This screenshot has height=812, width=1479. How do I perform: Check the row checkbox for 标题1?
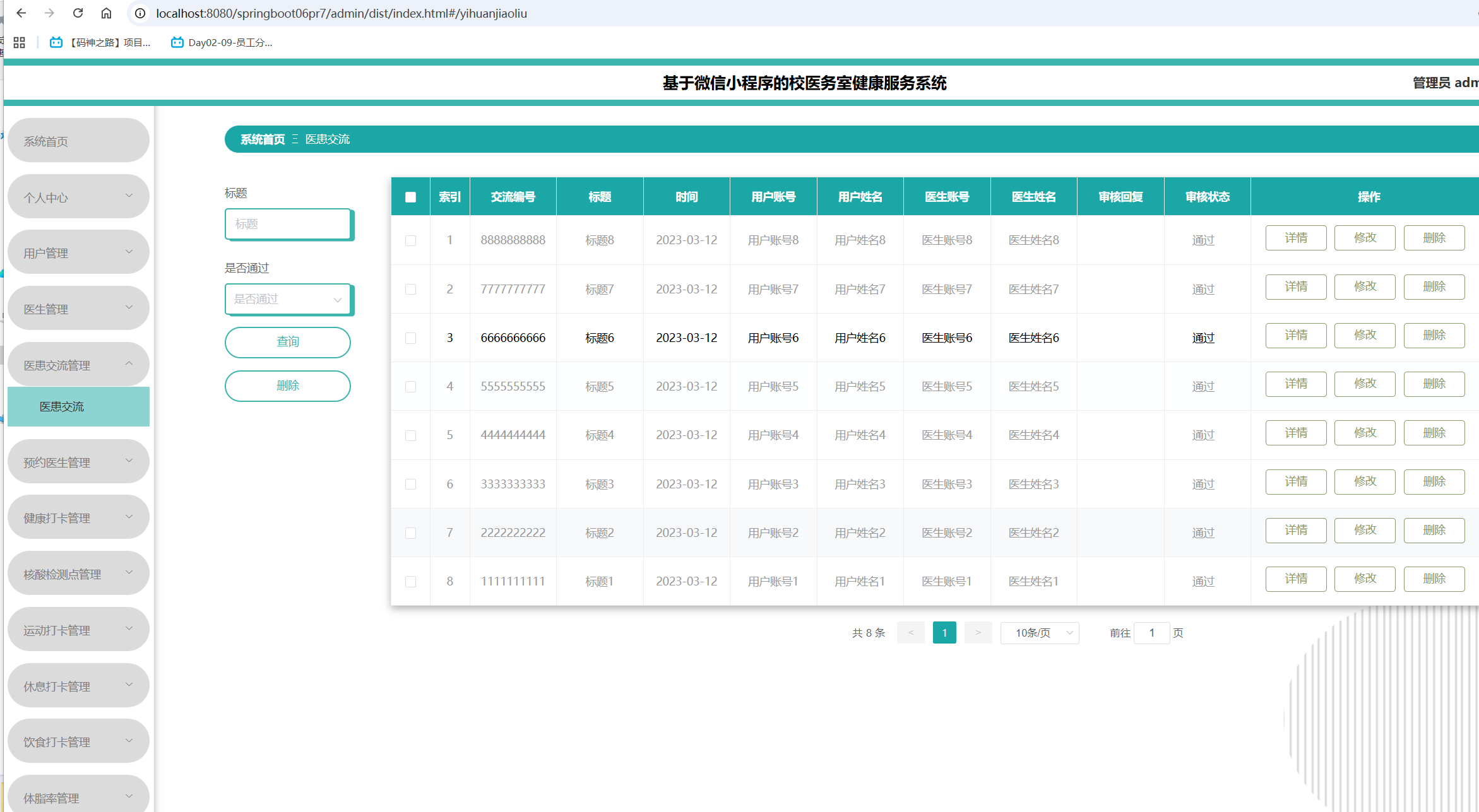(411, 581)
